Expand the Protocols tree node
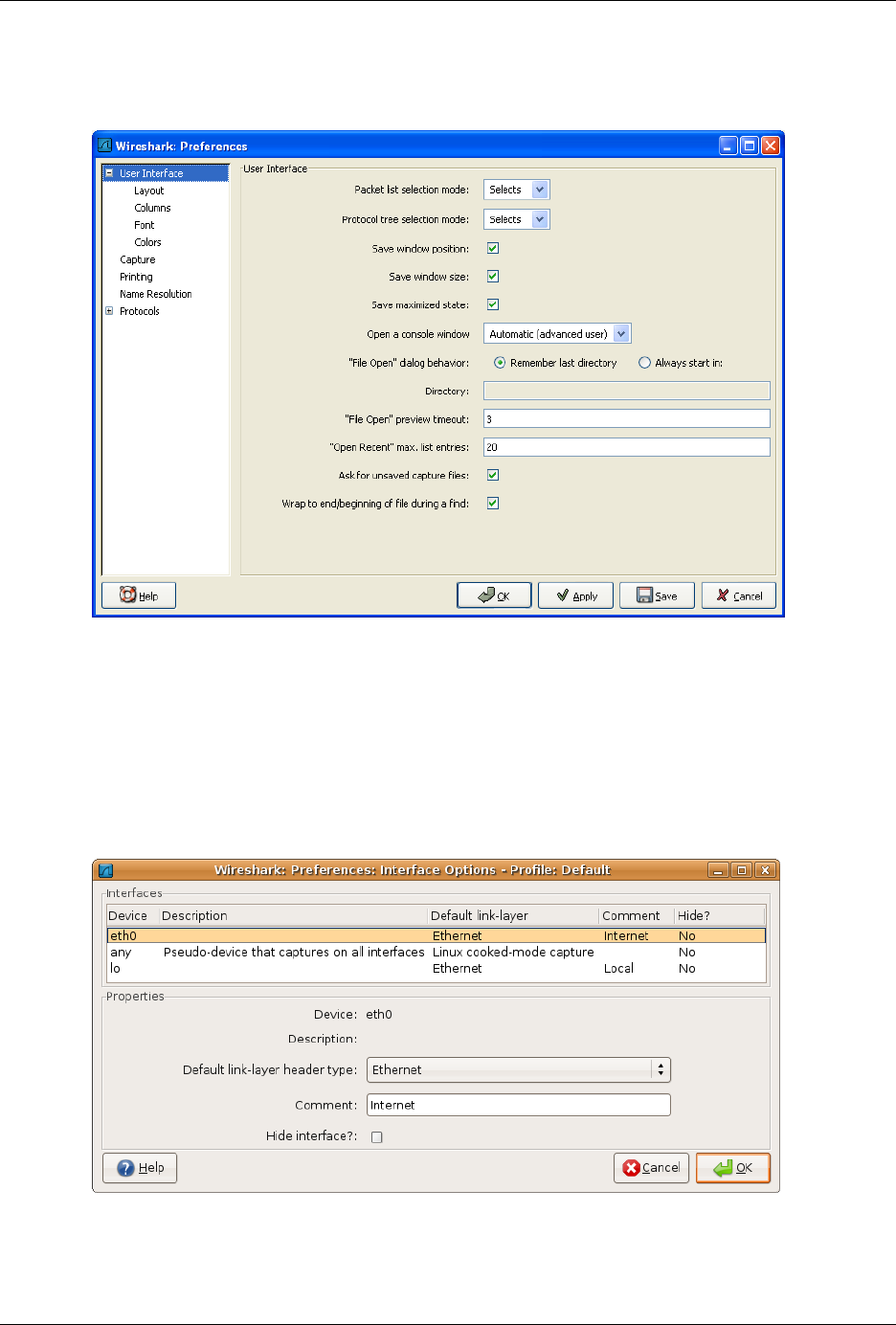 [x=109, y=311]
